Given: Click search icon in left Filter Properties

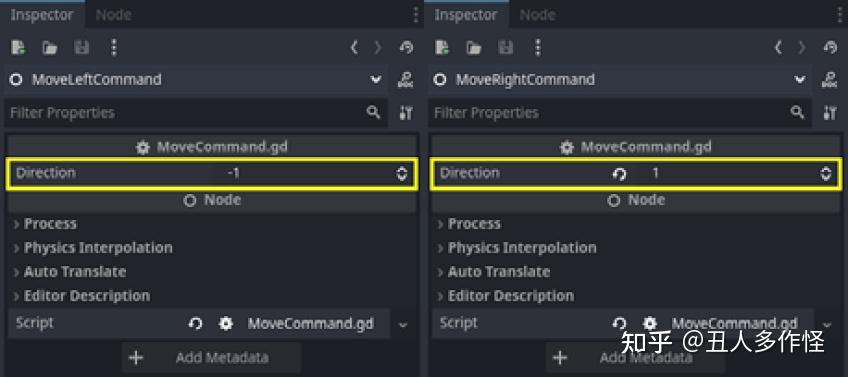Looking at the screenshot, I should 373,112.
